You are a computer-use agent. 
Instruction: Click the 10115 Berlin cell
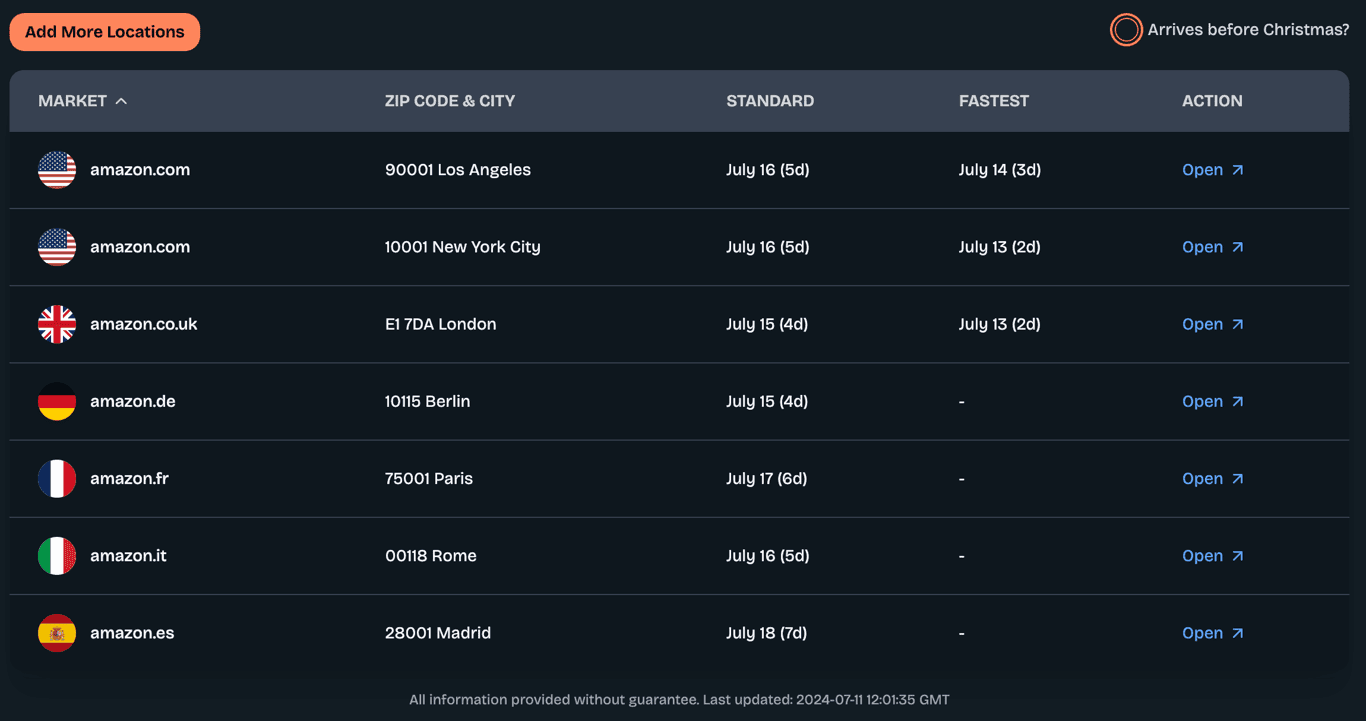[428, 401]
